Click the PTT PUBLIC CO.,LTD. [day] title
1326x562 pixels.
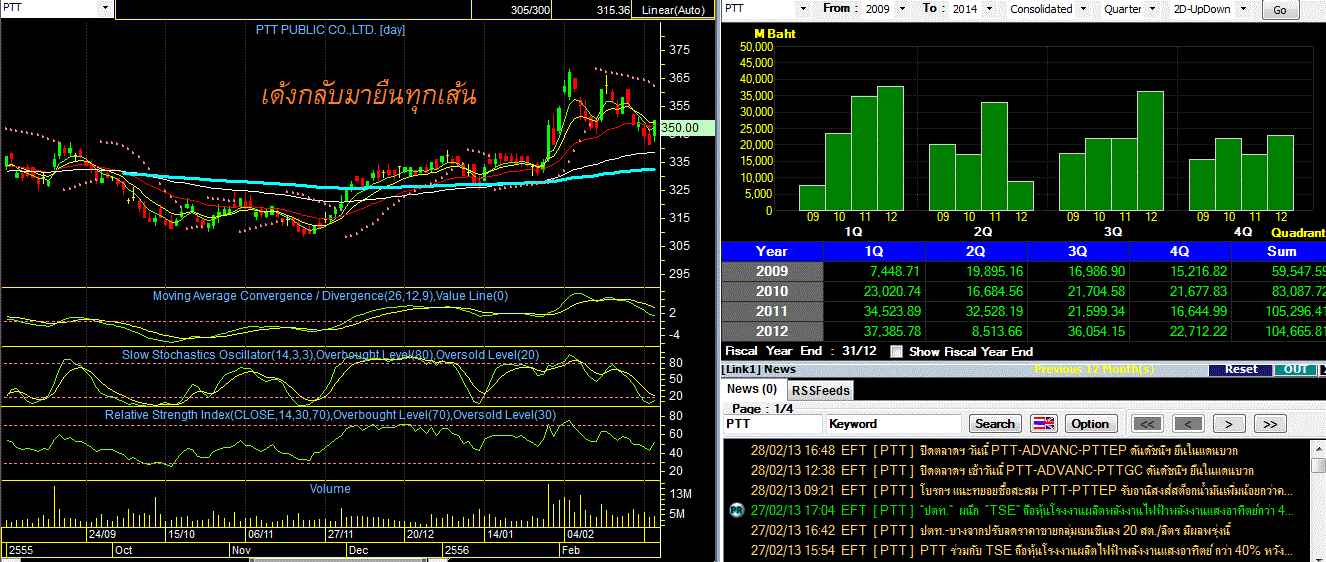(x=328, y=29)
